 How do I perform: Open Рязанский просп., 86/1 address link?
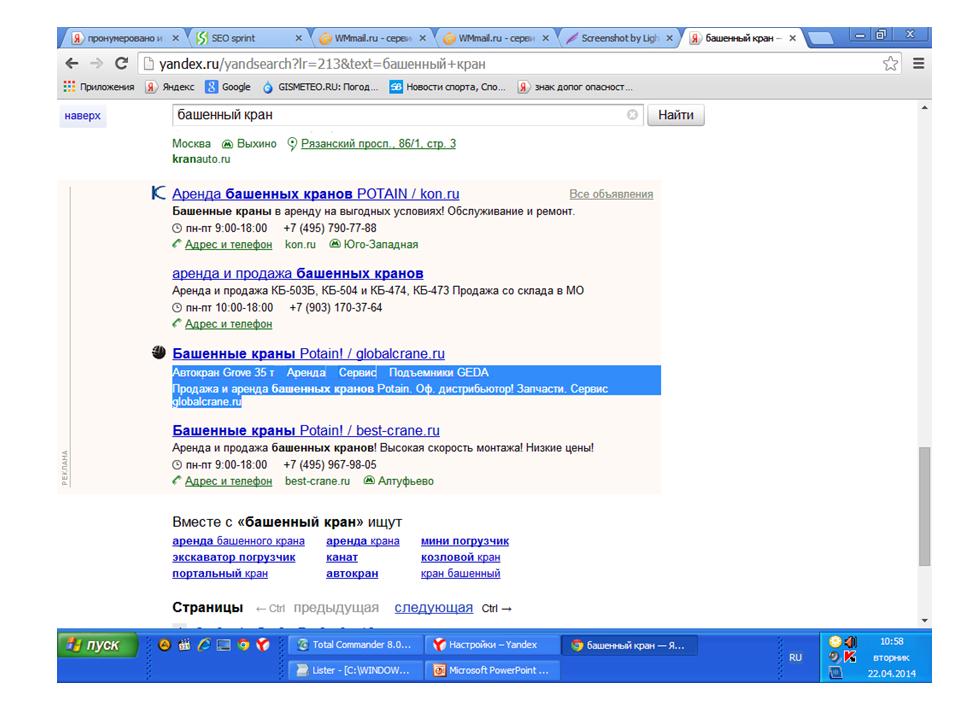tap(378, 144)
